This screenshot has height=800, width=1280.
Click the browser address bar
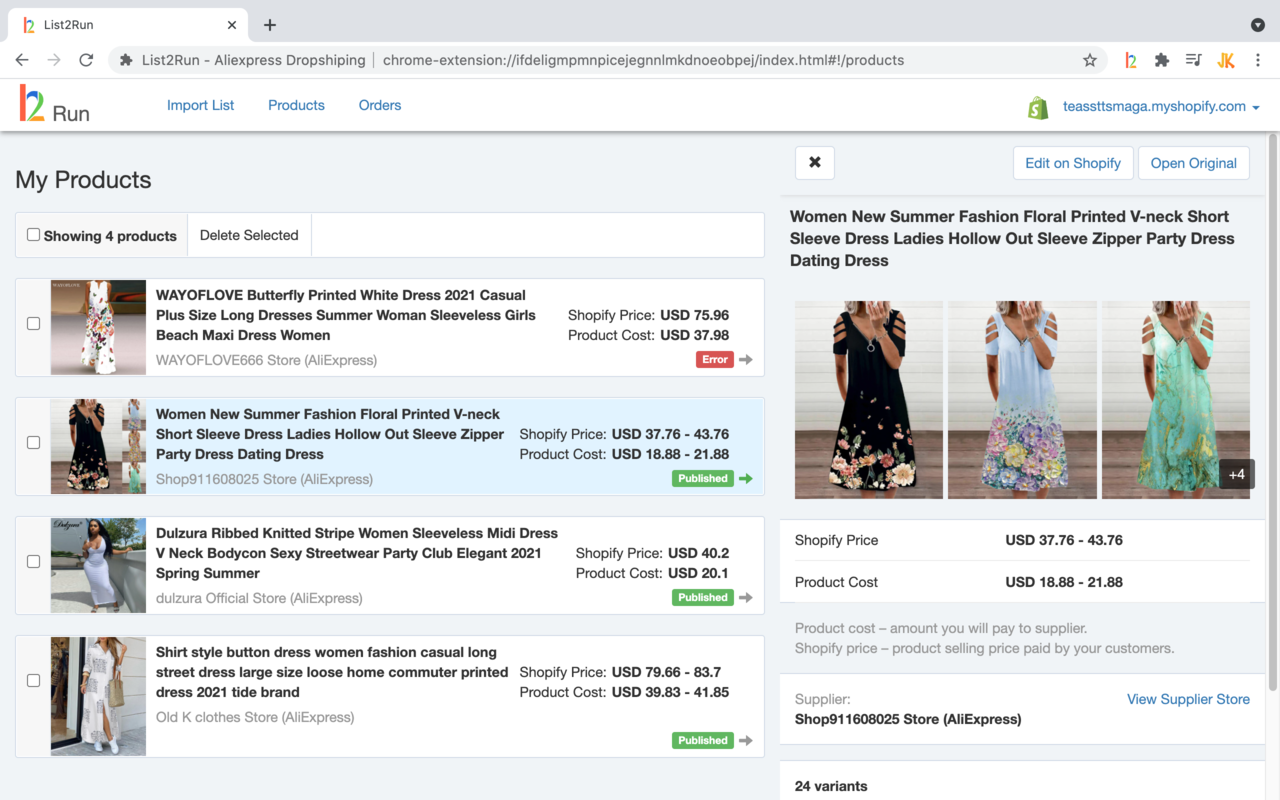click(x=607, y=60)
